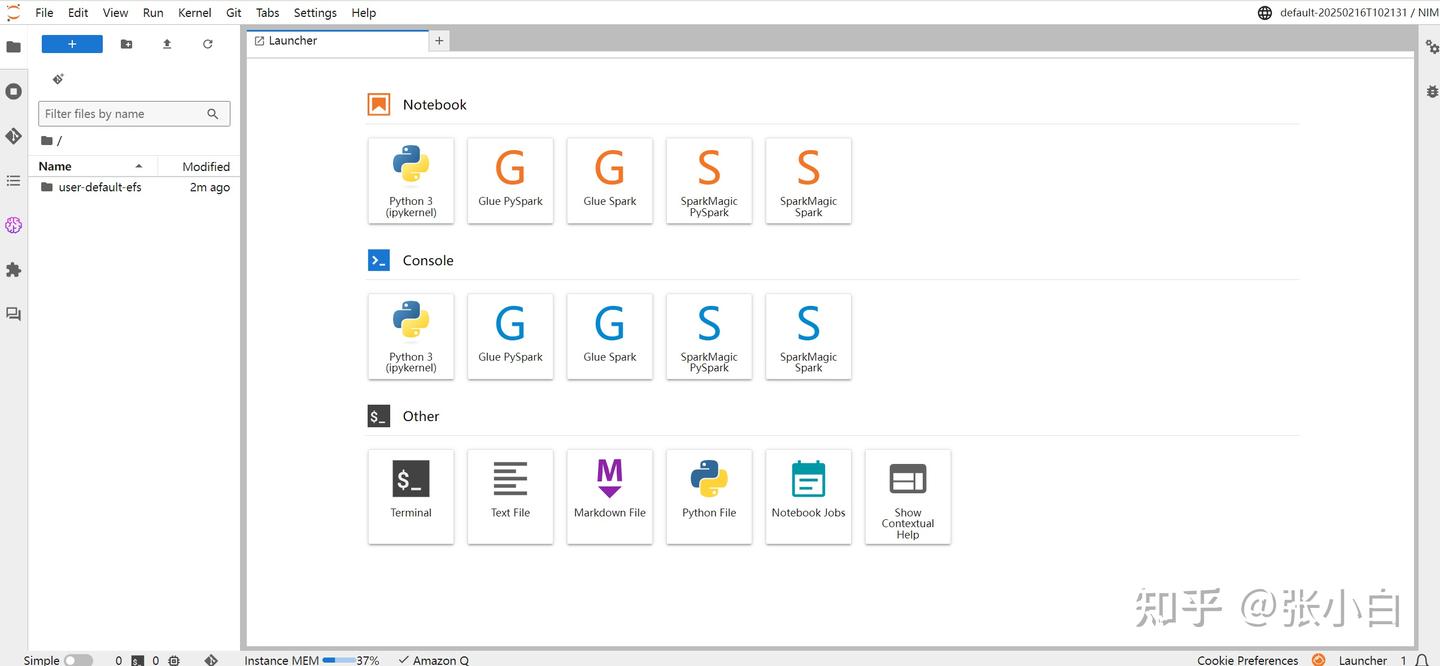
Task: Refresh the file browser list
Action: [x=208, y=44]
